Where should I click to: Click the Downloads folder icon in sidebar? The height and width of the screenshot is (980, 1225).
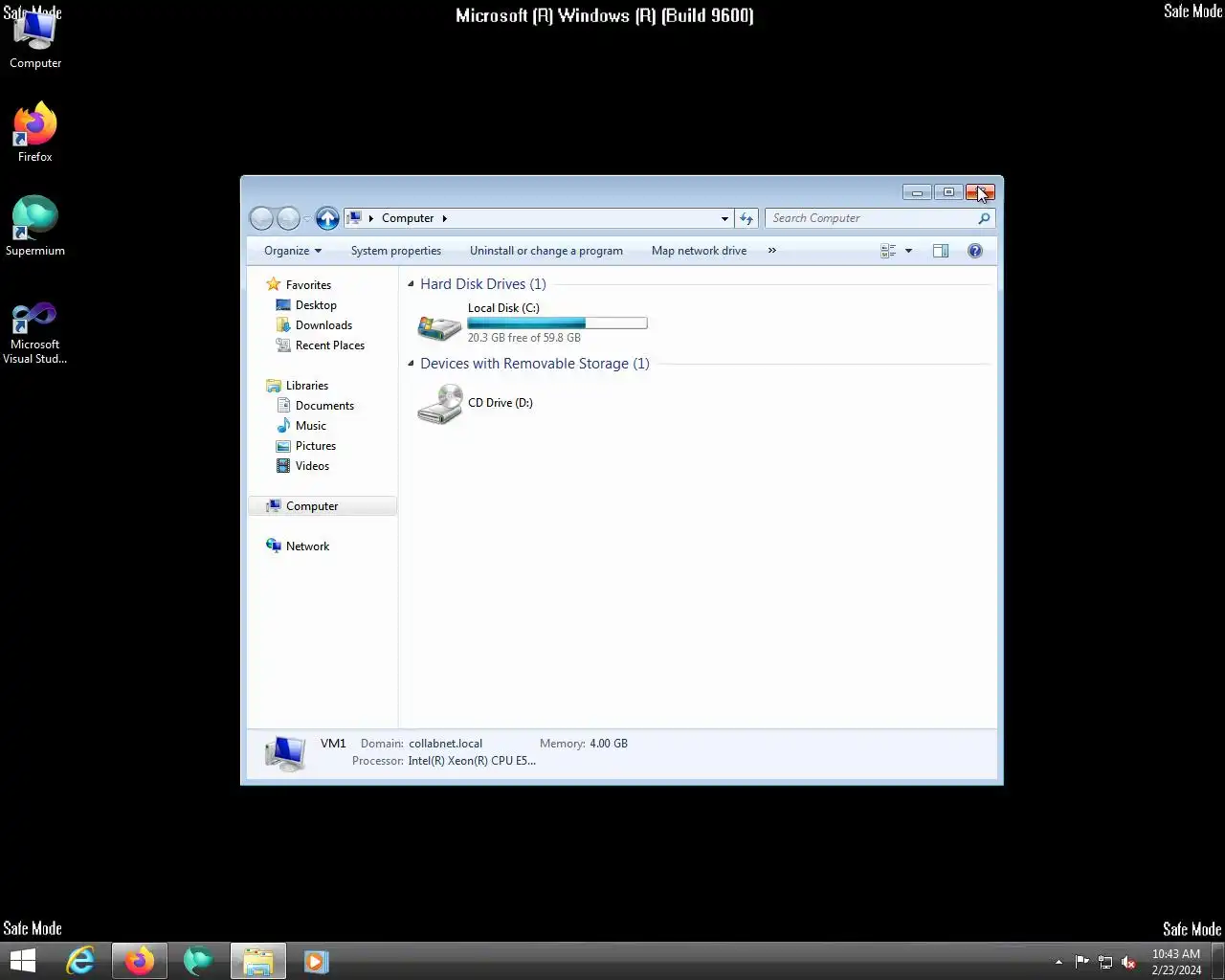tap(283, 325)
